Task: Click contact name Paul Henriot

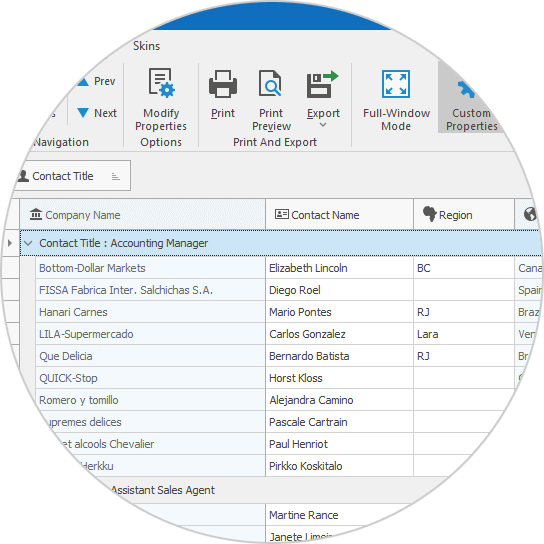Action: point(298,444)
